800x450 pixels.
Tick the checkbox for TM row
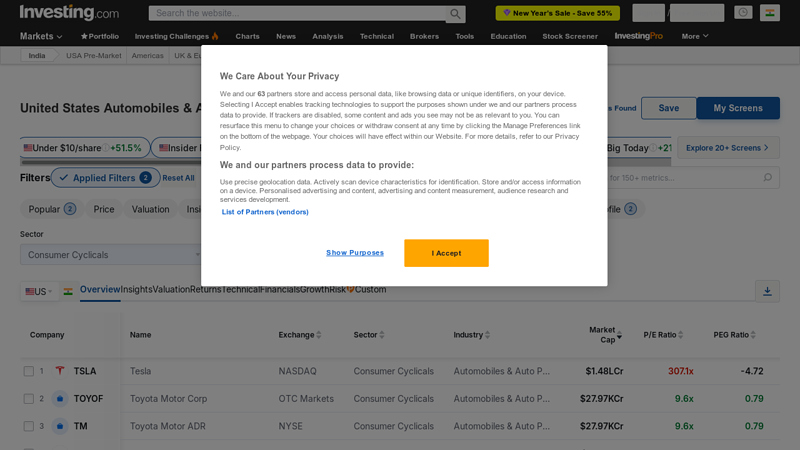point(29,426)
